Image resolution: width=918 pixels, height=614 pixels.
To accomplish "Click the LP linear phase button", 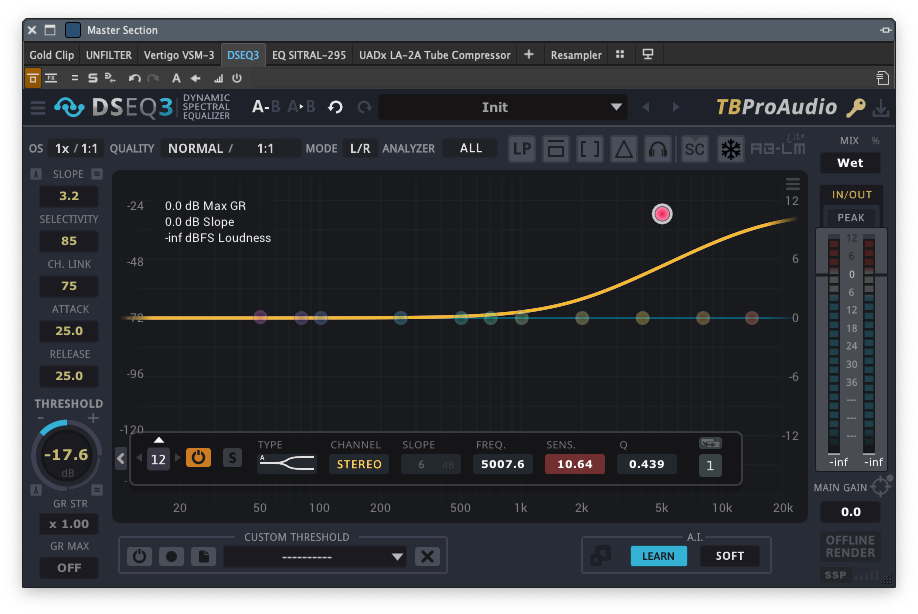I will (x=522, y=149).
